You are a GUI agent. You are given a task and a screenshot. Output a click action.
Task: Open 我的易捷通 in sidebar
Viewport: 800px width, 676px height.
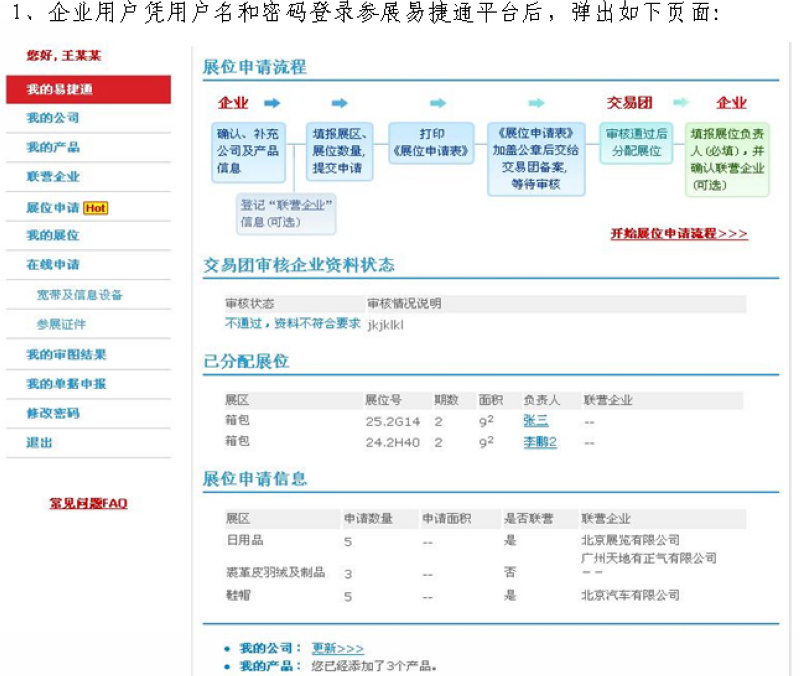(x=60, y=89)
